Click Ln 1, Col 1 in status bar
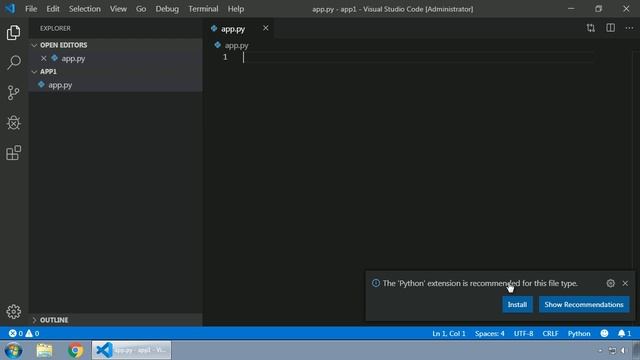Image resolution: width=640 pixels, height=360 pixels. tap(449, 333)
